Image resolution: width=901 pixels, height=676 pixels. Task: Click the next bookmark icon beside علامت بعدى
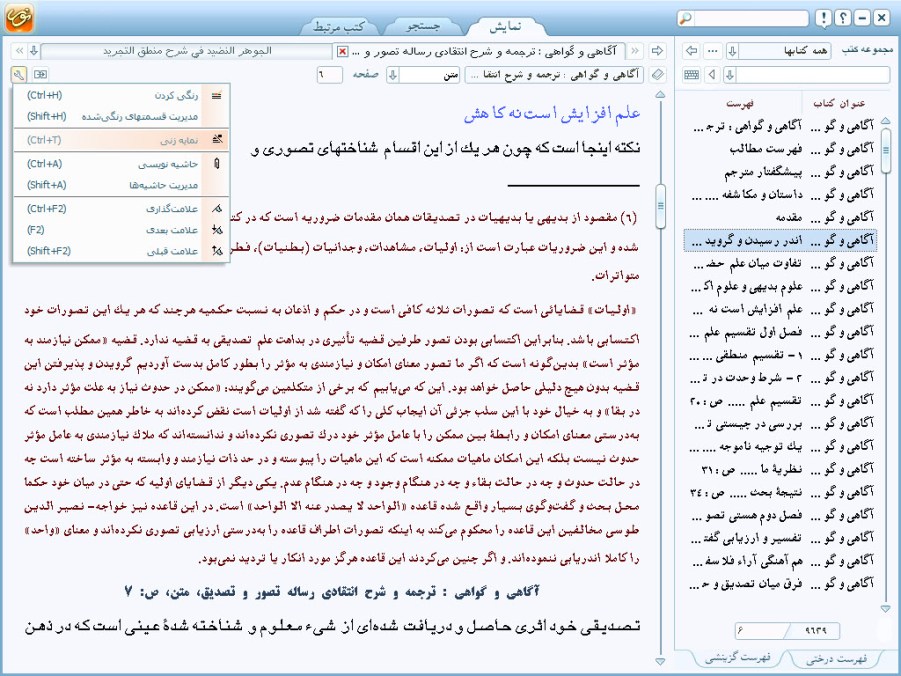click(x=217, y=230)
